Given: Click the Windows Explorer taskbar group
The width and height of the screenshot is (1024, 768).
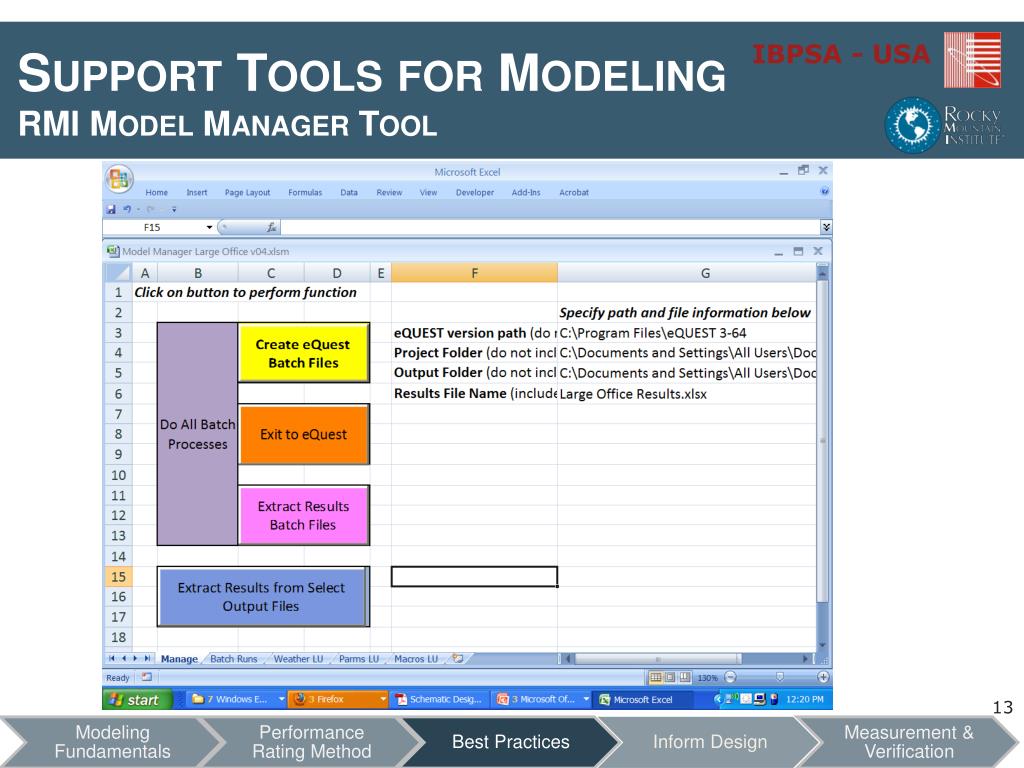Looking at the screenshot, I should click(238, 699).
